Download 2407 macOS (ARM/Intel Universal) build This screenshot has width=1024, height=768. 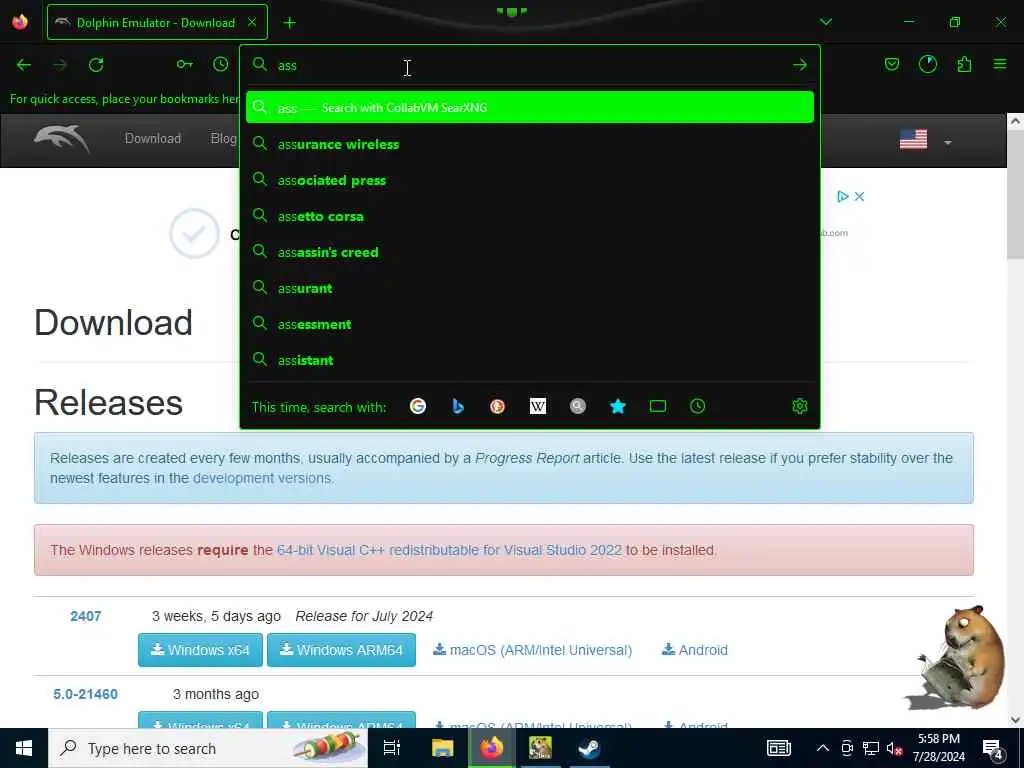click(x=533, y=650)
